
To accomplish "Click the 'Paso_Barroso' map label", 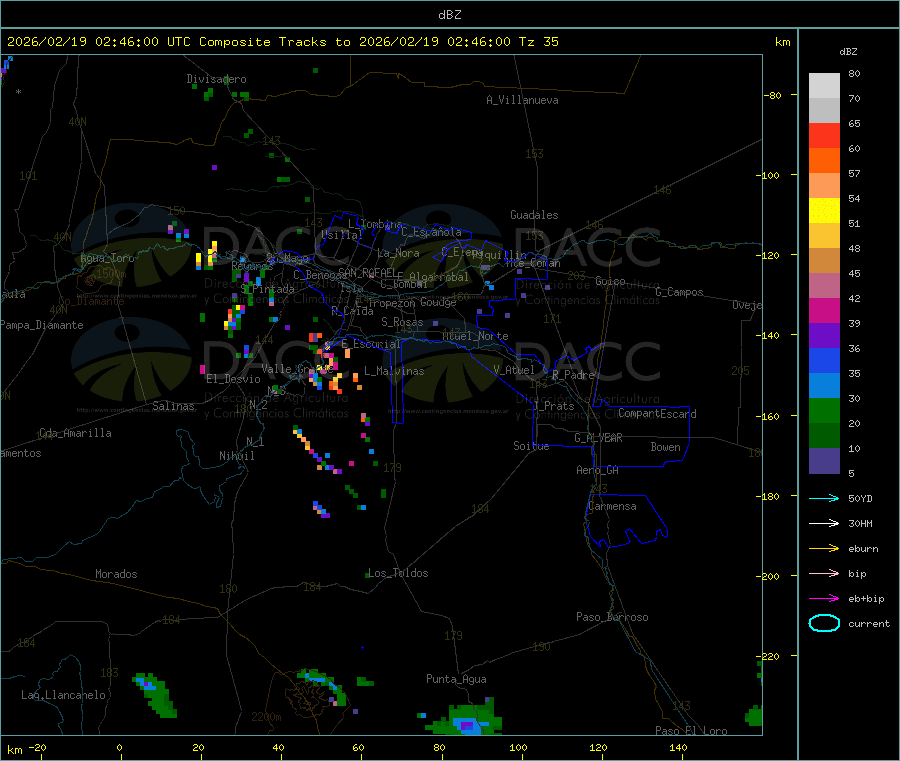I will point(612,617).
